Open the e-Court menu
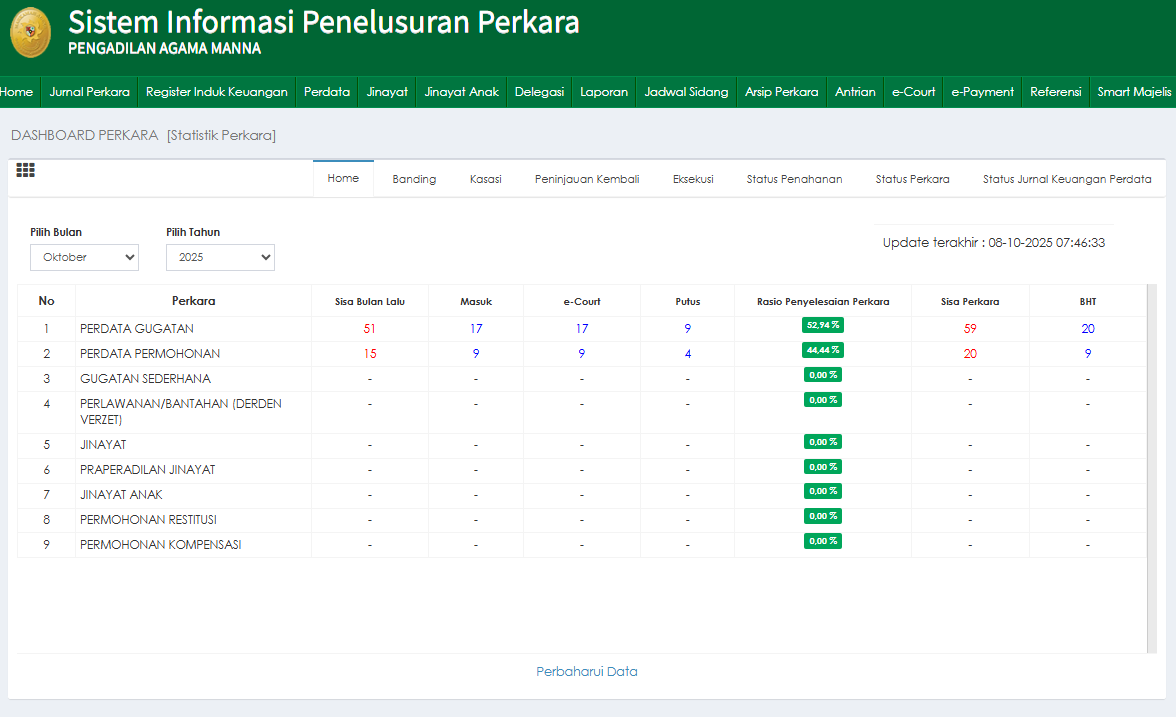Screen dimensions: 1176x717 (x=913, y=92)
